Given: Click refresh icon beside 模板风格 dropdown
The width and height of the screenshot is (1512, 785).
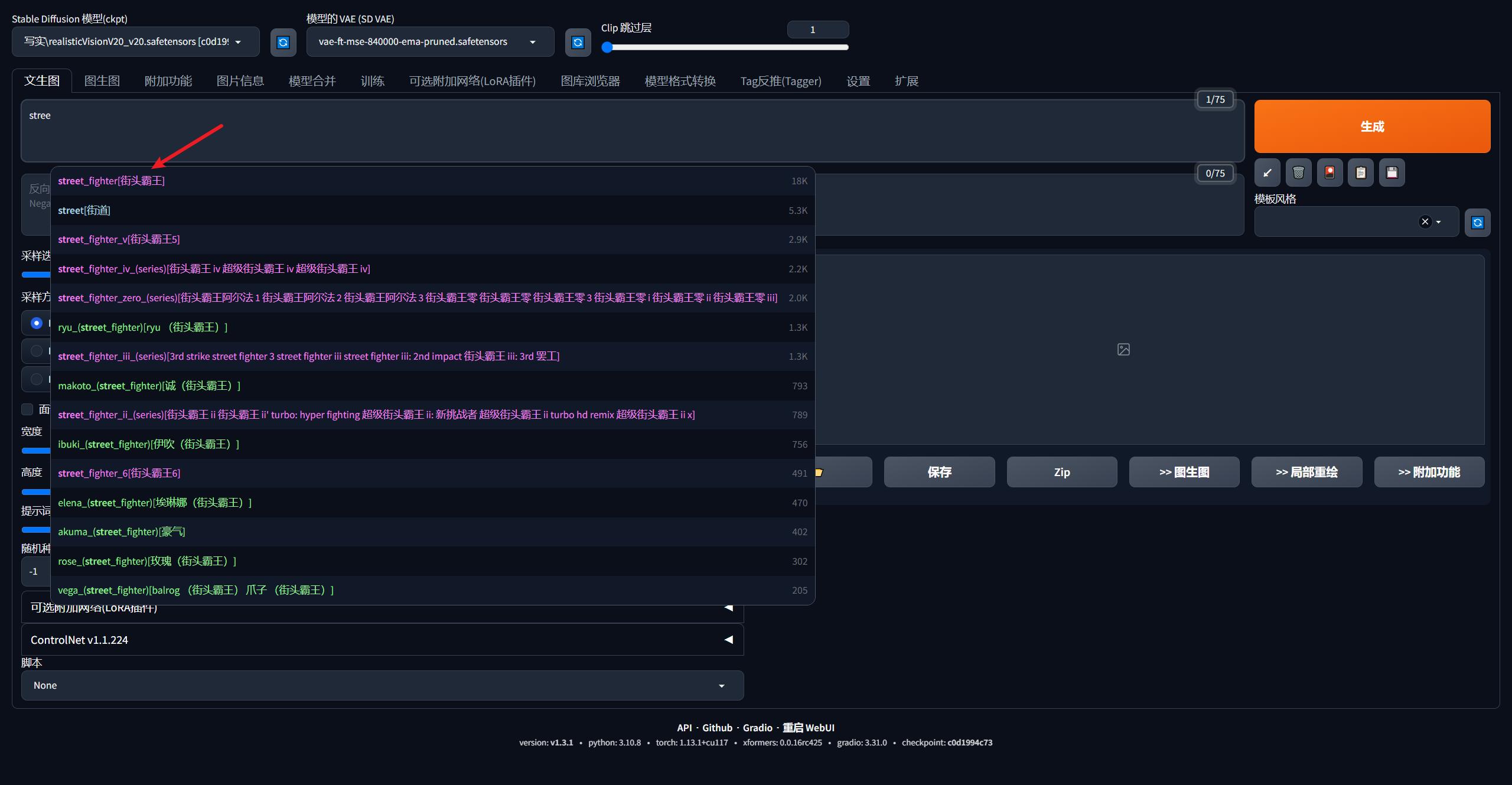Looking at the screenshot, I should click(1477, 223).
